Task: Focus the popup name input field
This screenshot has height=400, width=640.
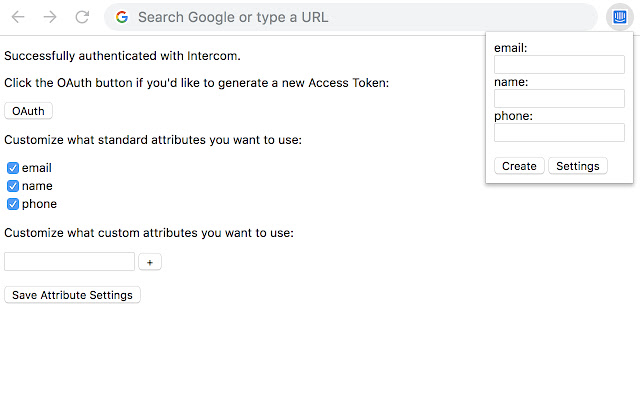Action: 559,99
